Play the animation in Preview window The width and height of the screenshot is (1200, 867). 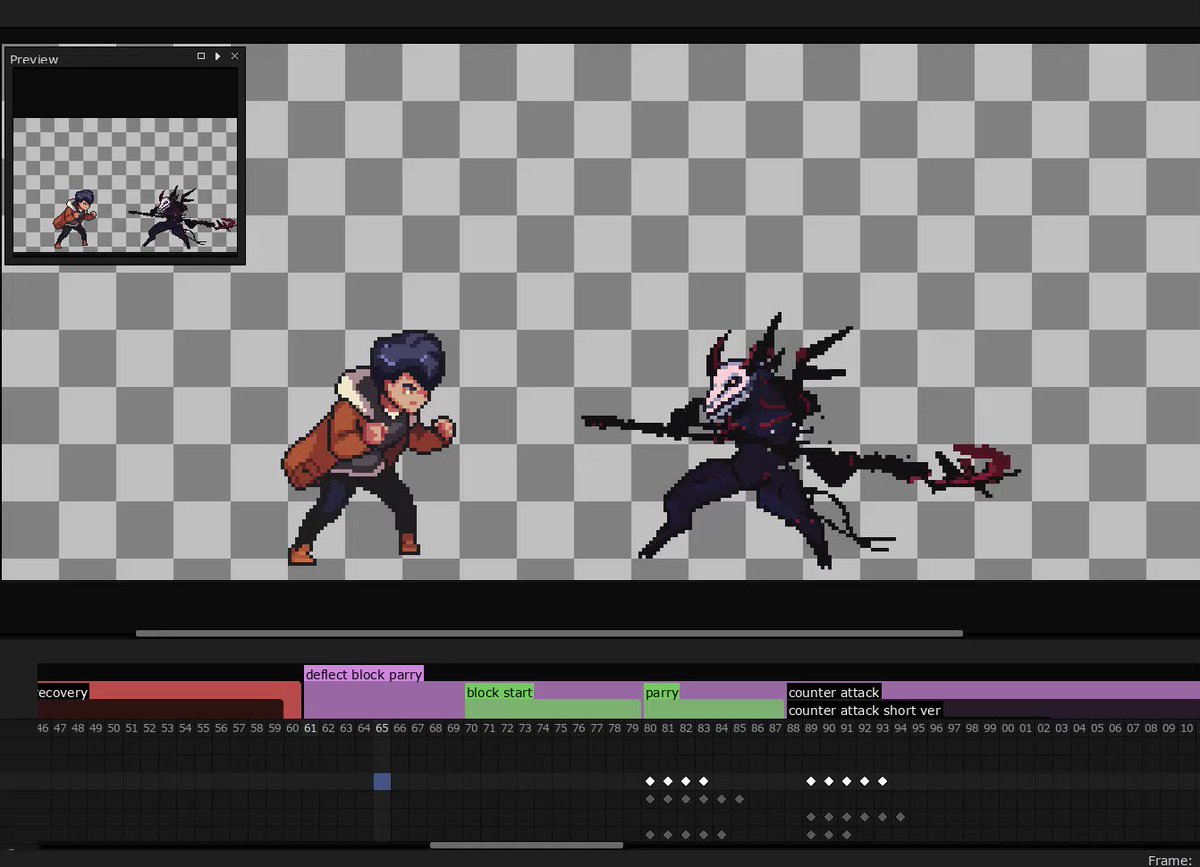218,57
